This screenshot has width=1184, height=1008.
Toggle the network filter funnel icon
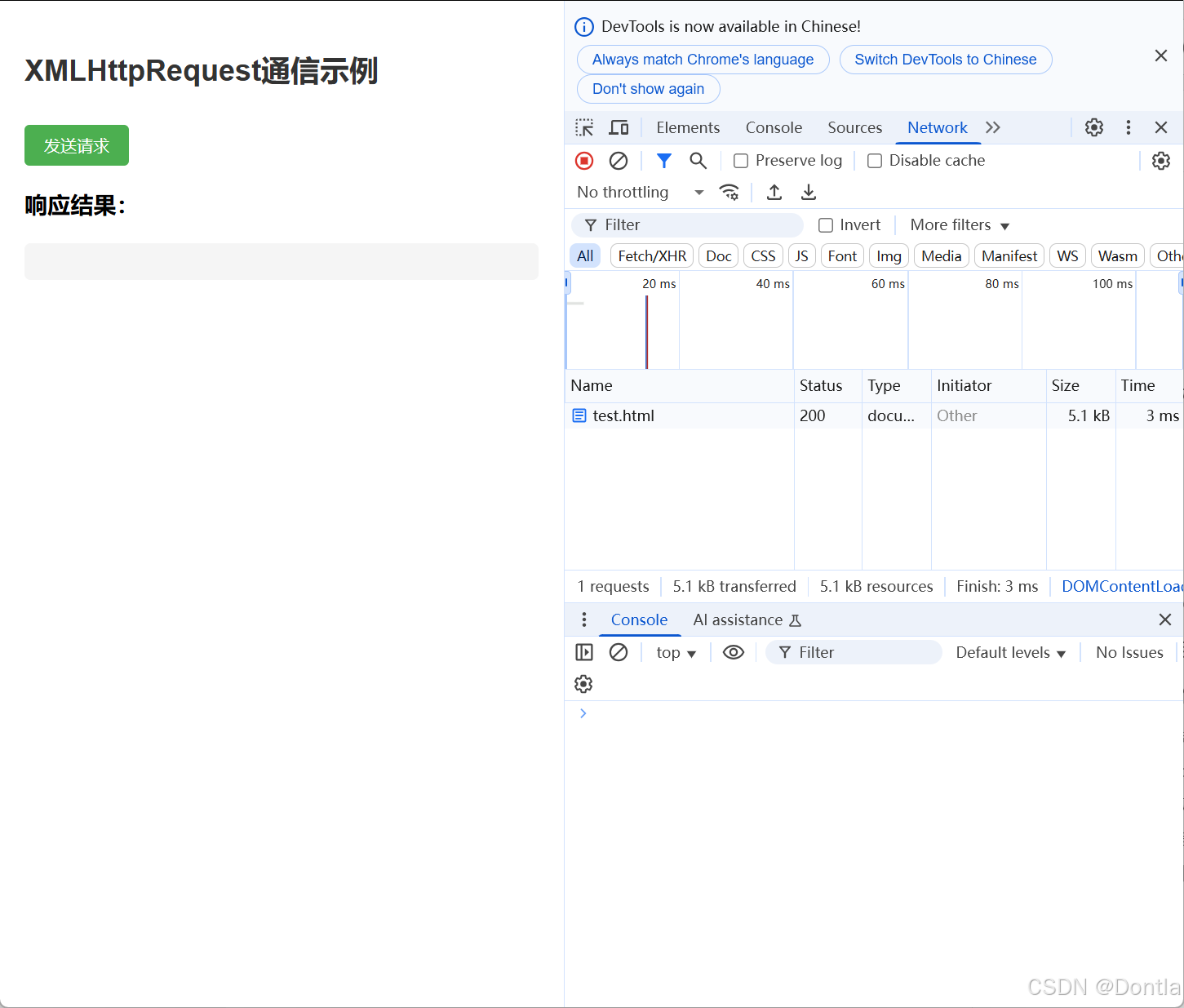point(664,161)
